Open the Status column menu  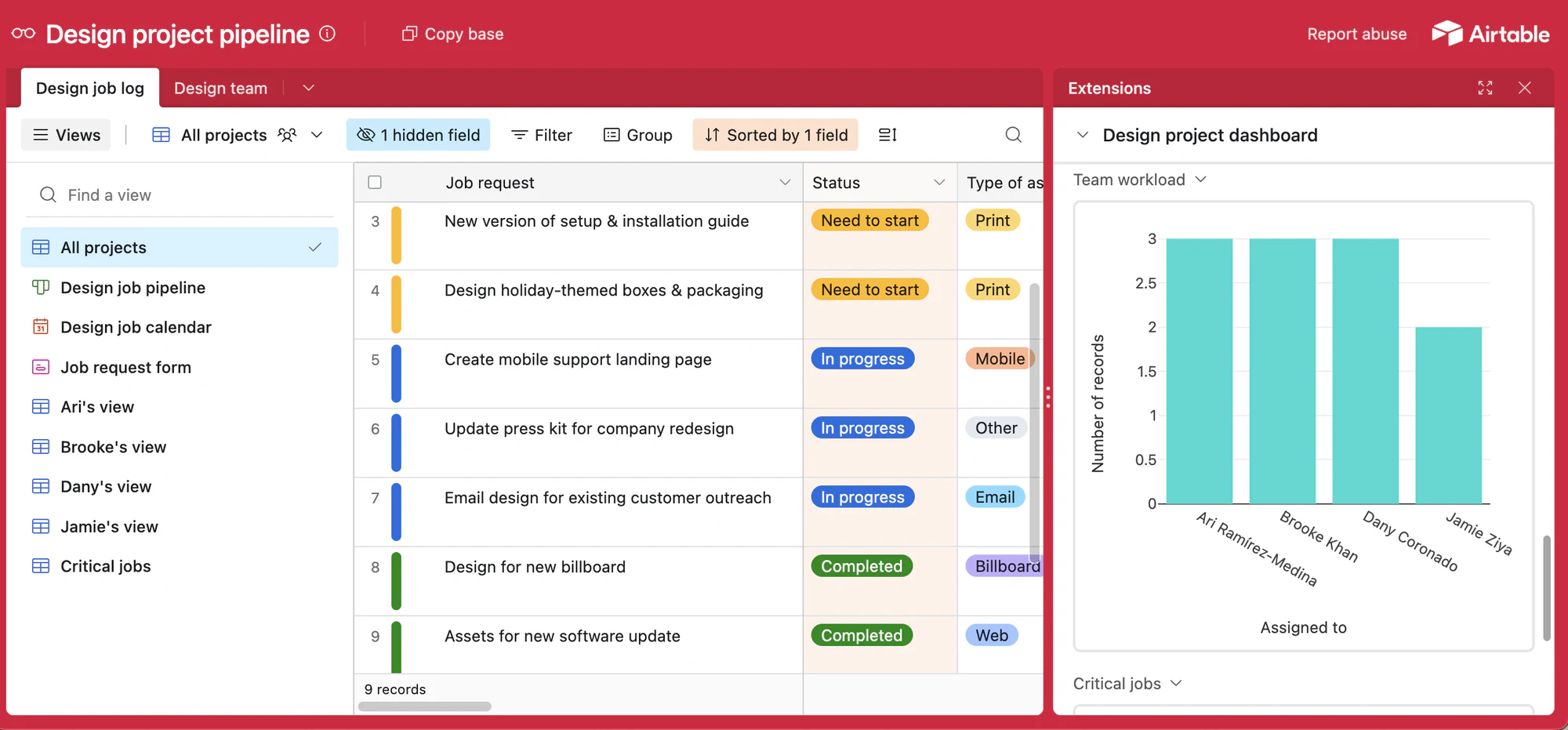[x=939, y=183]
